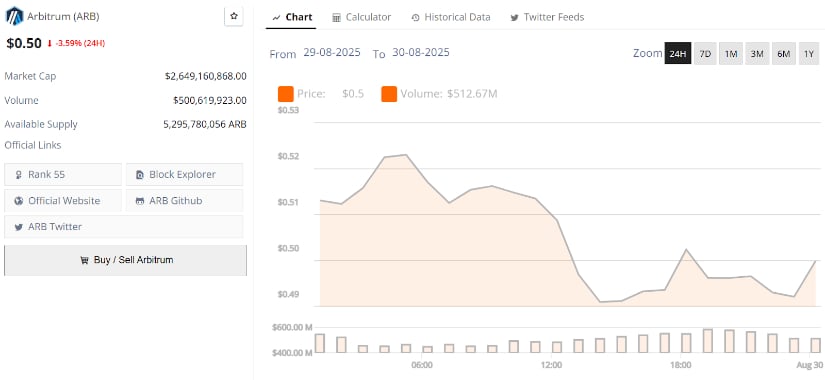Switch to the Twitter Feeds tab
Image resolution: width=825 pixels, height=380 pixels.
547,17
